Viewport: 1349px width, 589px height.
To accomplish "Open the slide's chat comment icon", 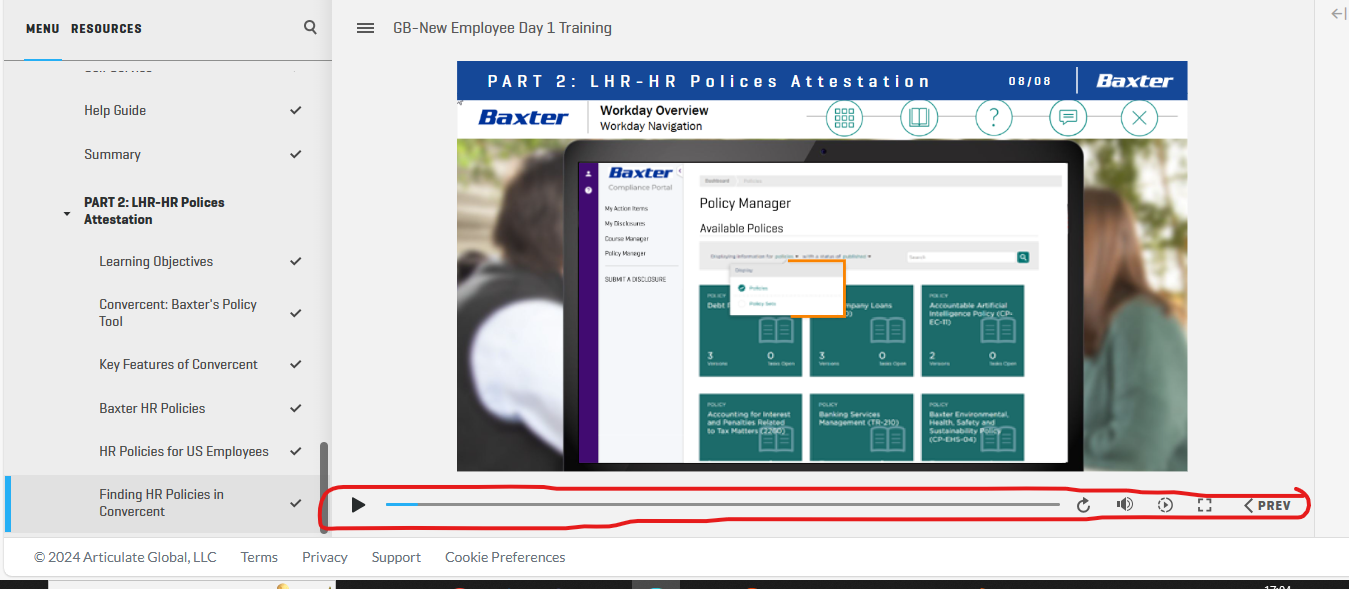I will (1068, 118).
